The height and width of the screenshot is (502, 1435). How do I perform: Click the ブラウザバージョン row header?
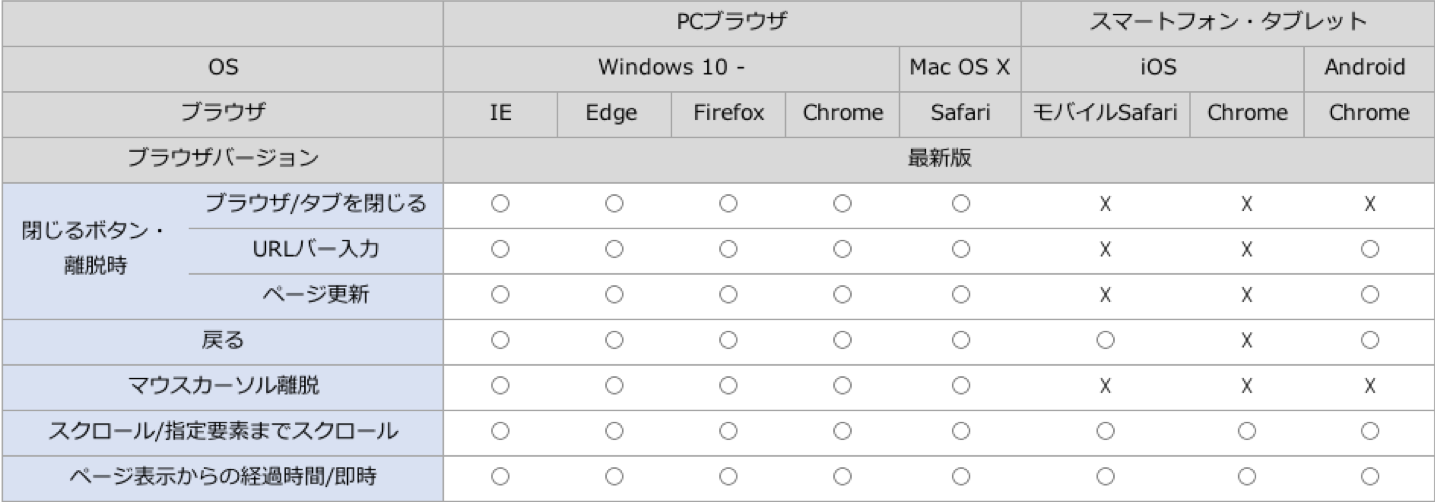click(223, 159)
